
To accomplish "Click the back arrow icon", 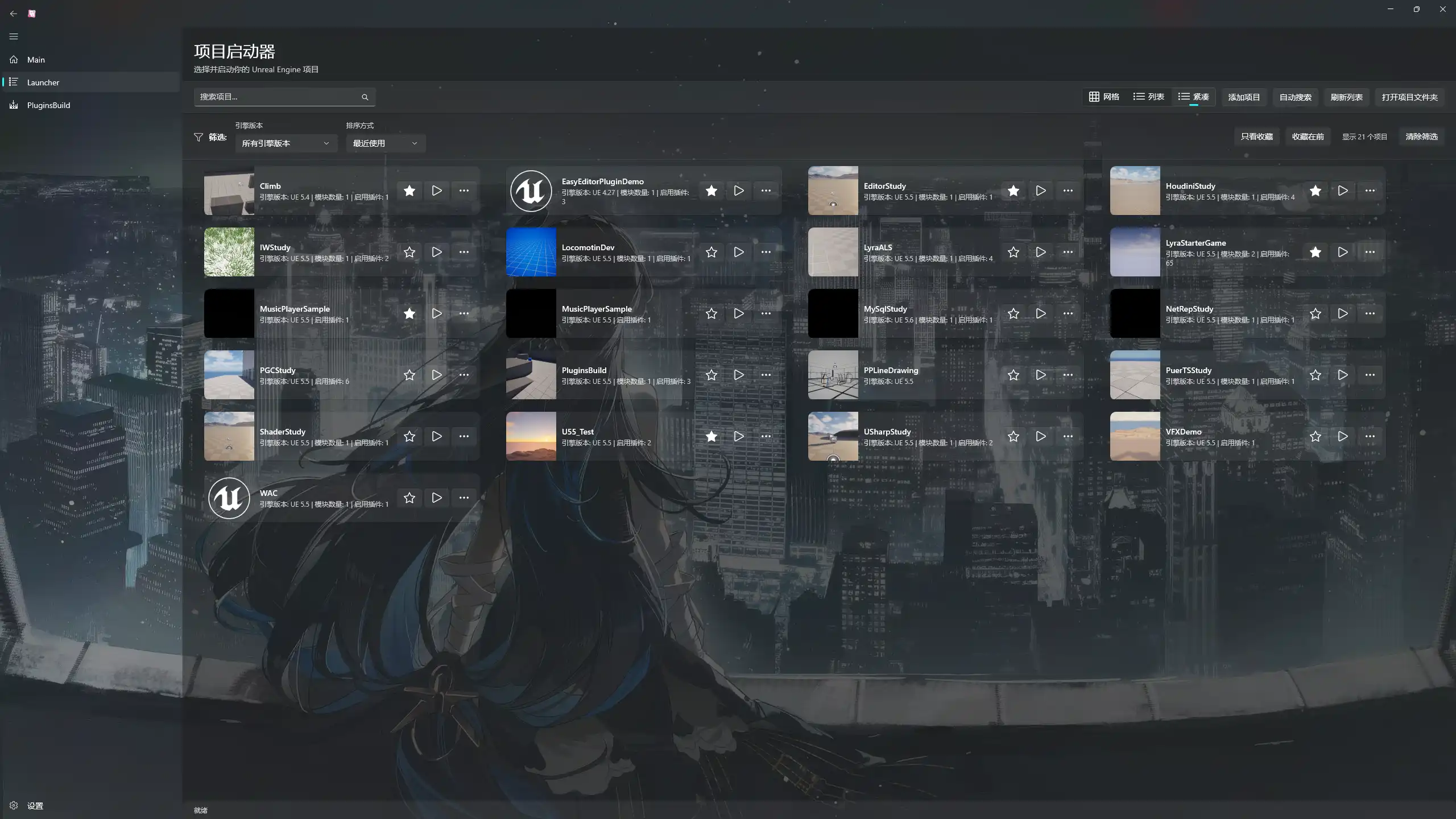I will click(x=14, y=14).
